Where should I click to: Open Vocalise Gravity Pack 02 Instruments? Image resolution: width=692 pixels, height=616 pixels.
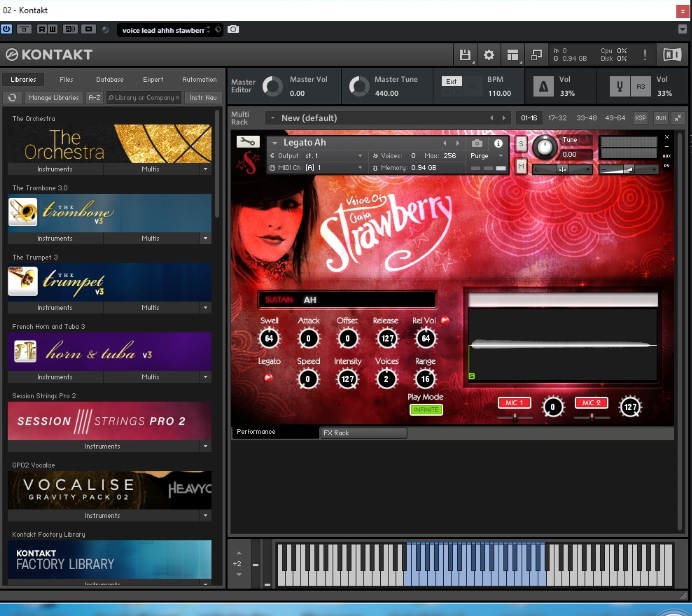[x=102, y=515]
